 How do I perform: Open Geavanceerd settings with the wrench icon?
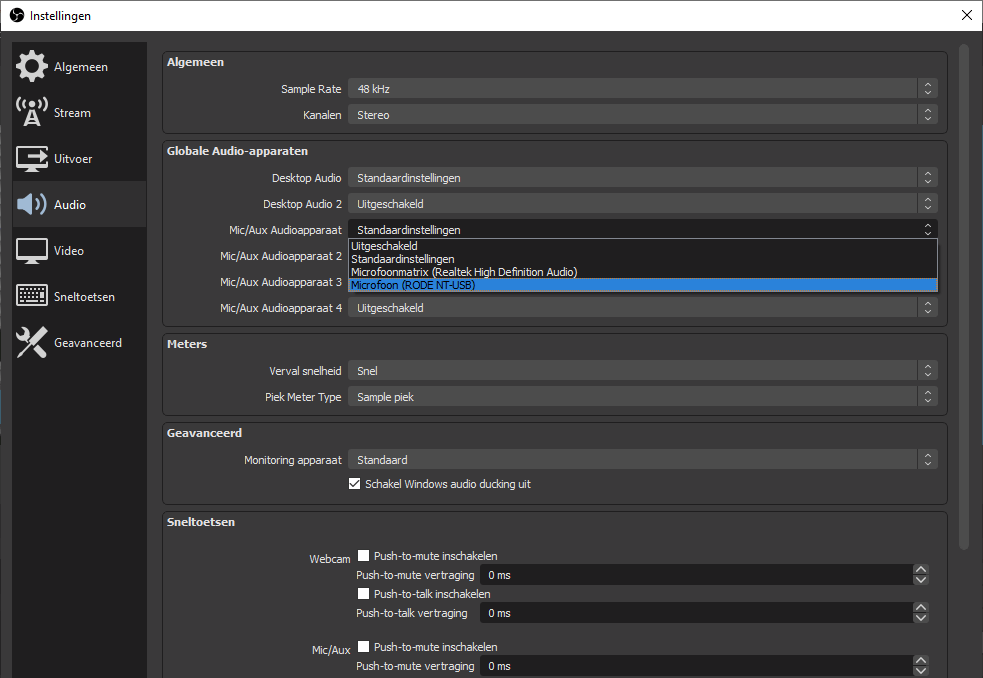pyautogui.click(x=31, y=341)
